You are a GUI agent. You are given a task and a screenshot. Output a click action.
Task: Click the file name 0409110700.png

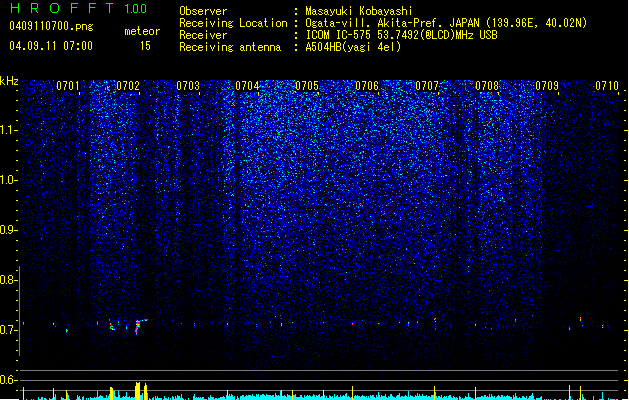pyautogui.click(x=51, y=26)
